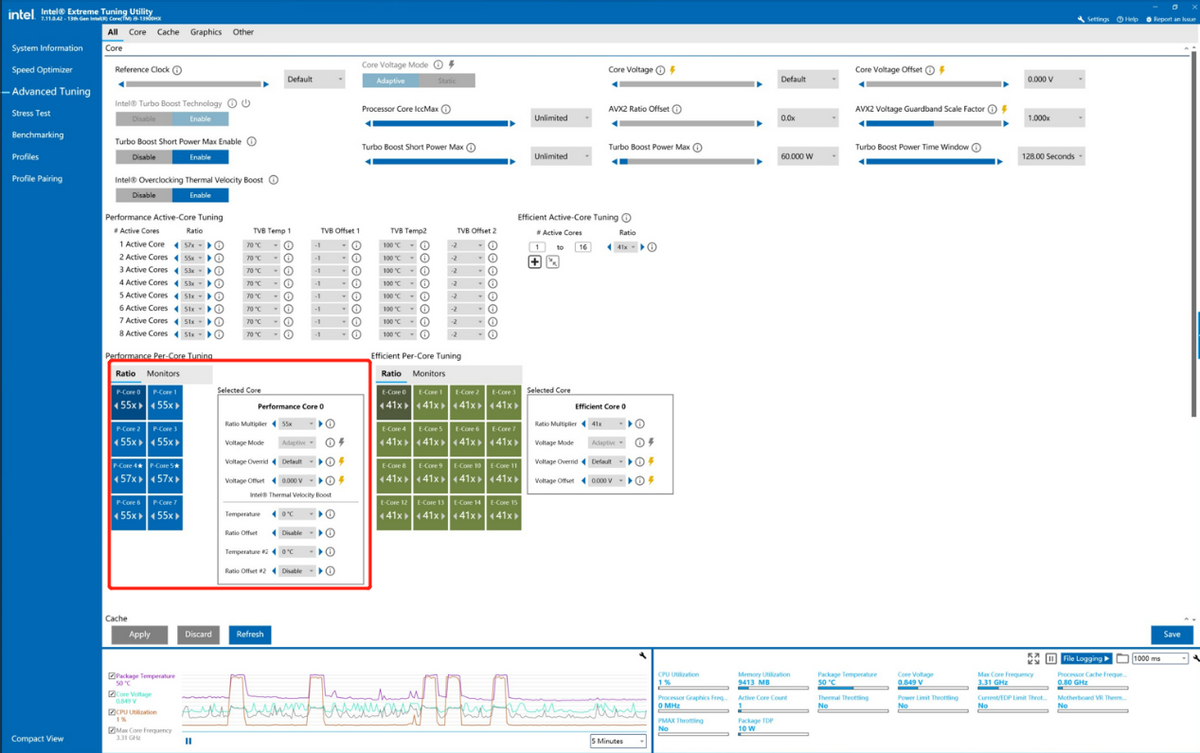Click the Report an Issue icon
This screenshot has width=1200, height=753.
(x=1149, y=19)
